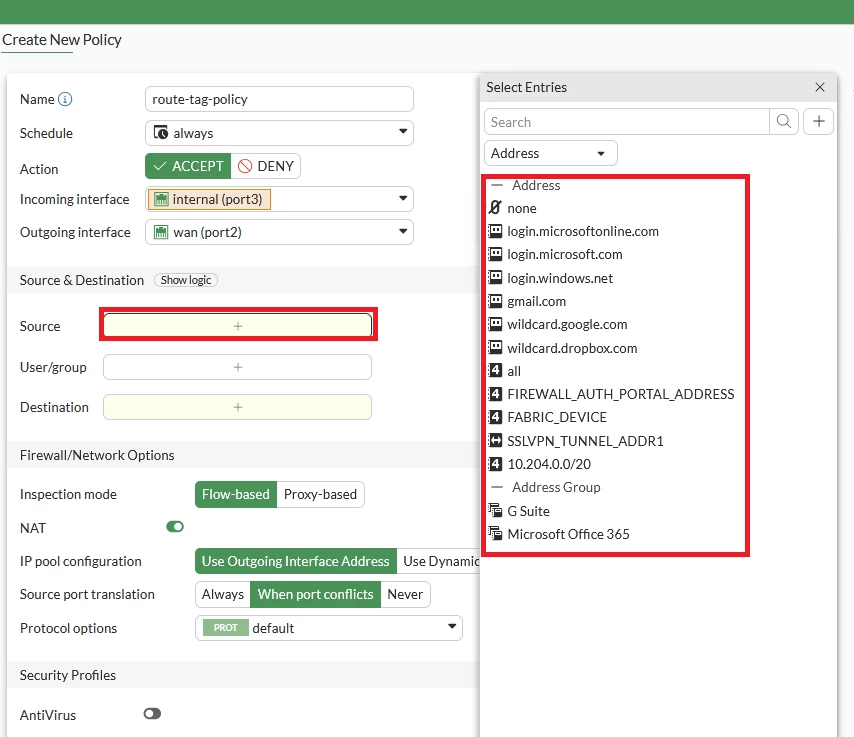Click the Name field containing route-tag-policy
The height and width of the screenshot is (737, 854).
pyautogui.click(x=279, y=99)
